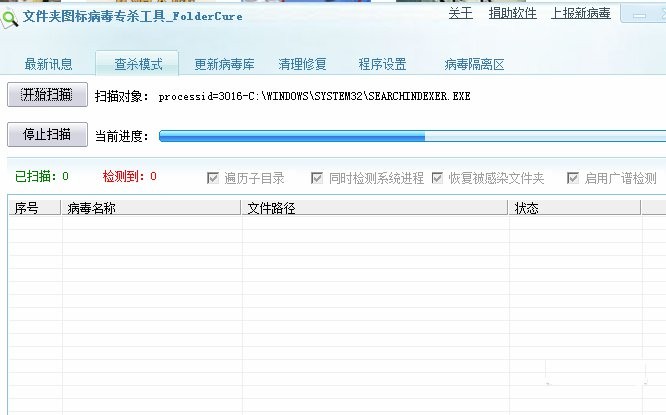The width and height of the screenshot is (666, 415).
Task: Switch to the 清理修复 tab
Action: tap(302, 64)
